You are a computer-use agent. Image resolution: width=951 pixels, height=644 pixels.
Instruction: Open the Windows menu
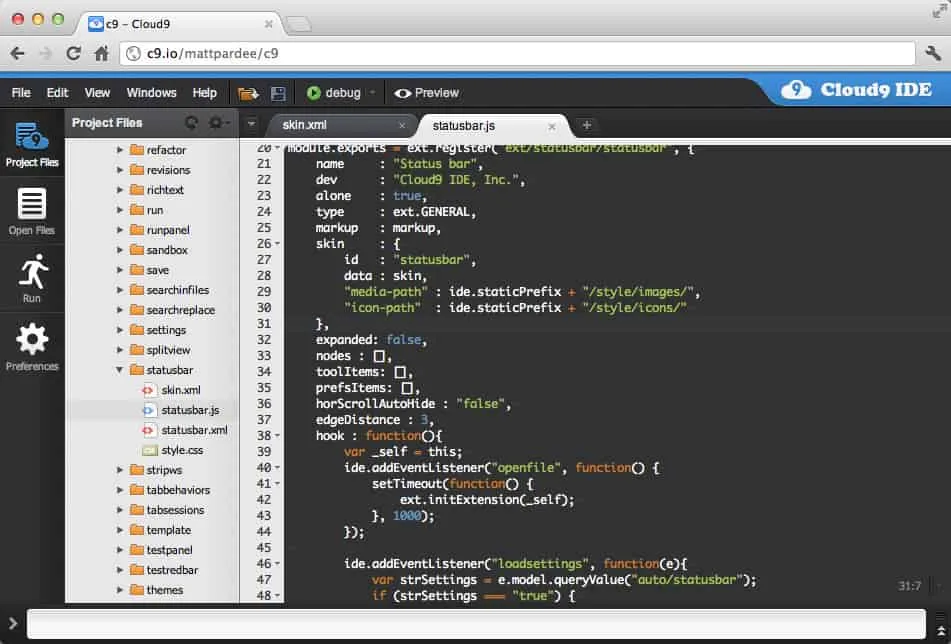[152, 93]
